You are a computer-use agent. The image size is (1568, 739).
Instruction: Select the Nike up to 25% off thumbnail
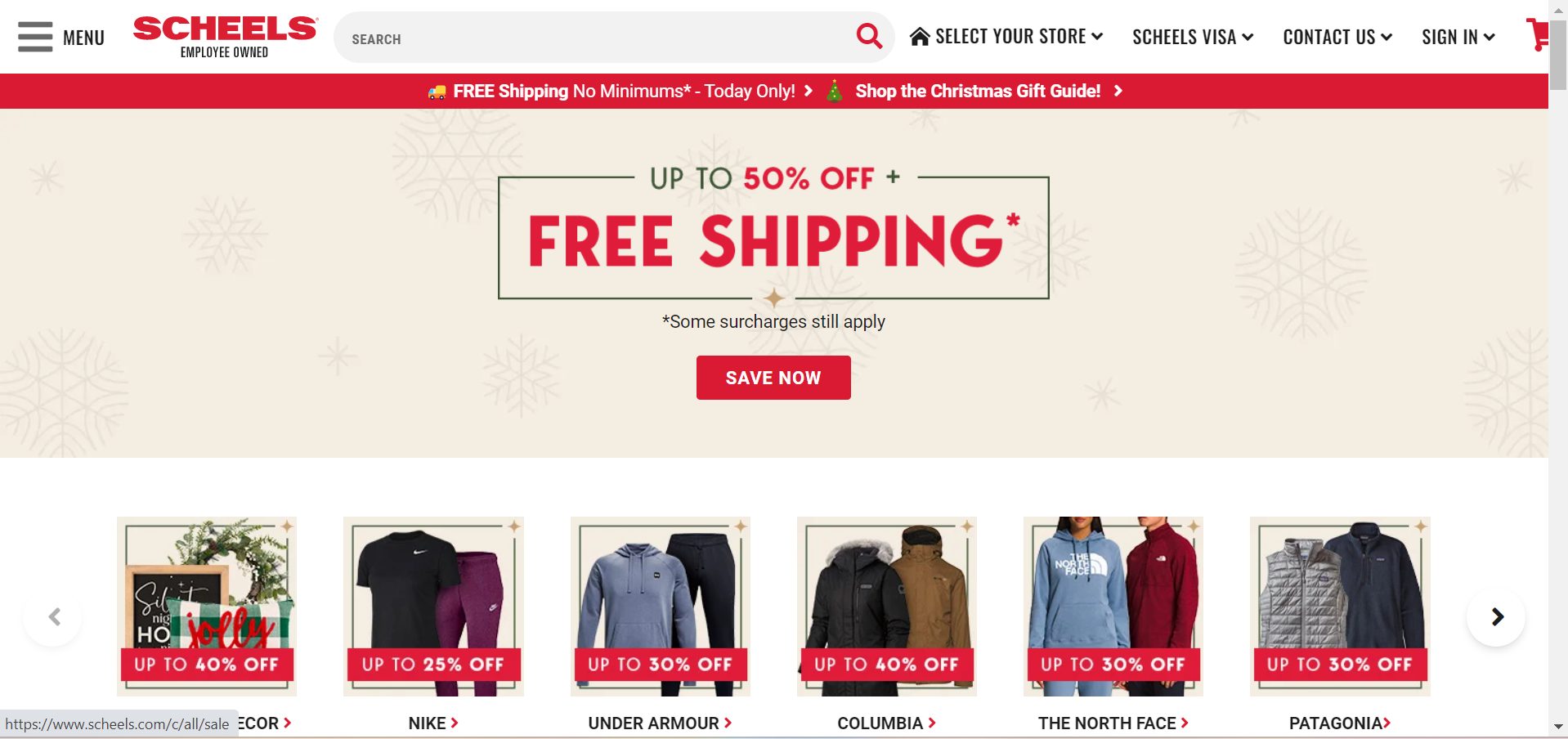point(433,606)
